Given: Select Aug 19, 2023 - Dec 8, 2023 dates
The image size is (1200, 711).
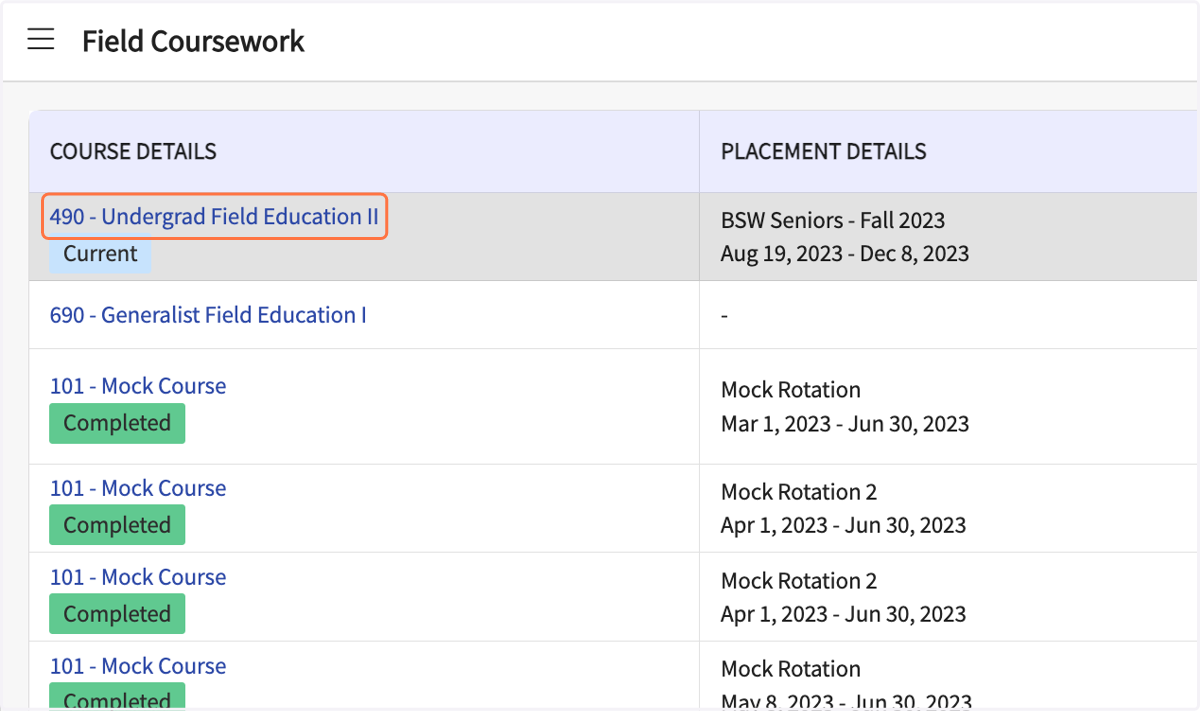Looking at the screenshot, I should pyautogui.click(x=845, y=254).
